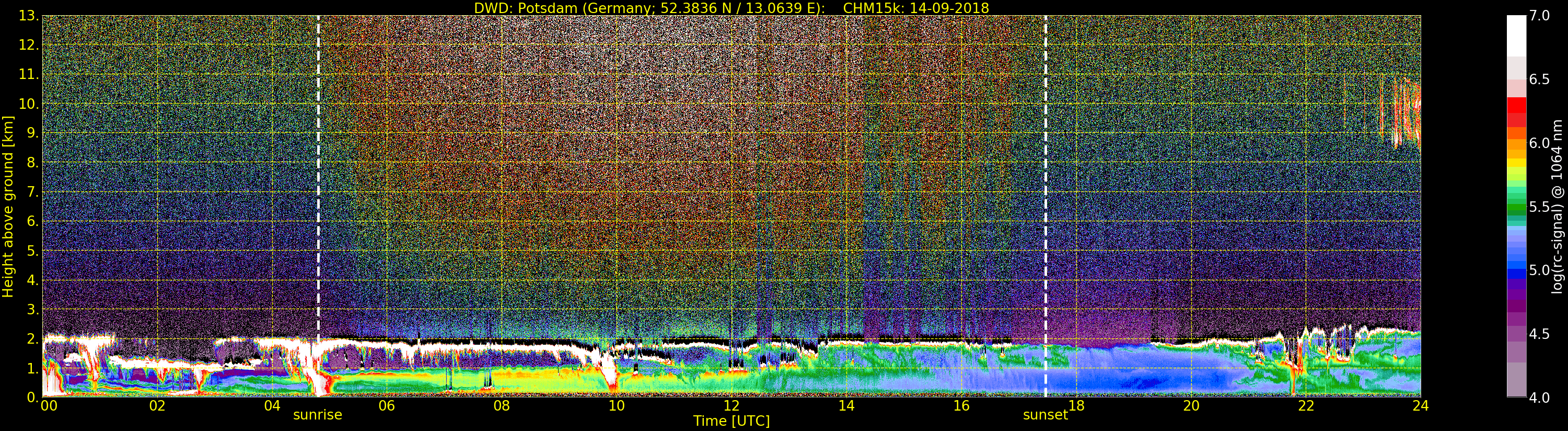Screen dimensions: 1568x431
Task: Click the '20' time tick label
Action: point(1191,405)
